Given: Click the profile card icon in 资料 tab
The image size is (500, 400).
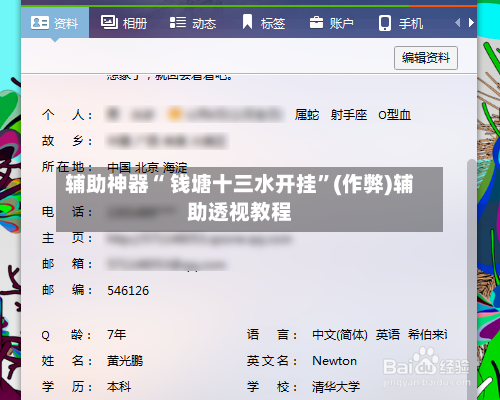Looking at the screenshot, I should coord(40,23).
